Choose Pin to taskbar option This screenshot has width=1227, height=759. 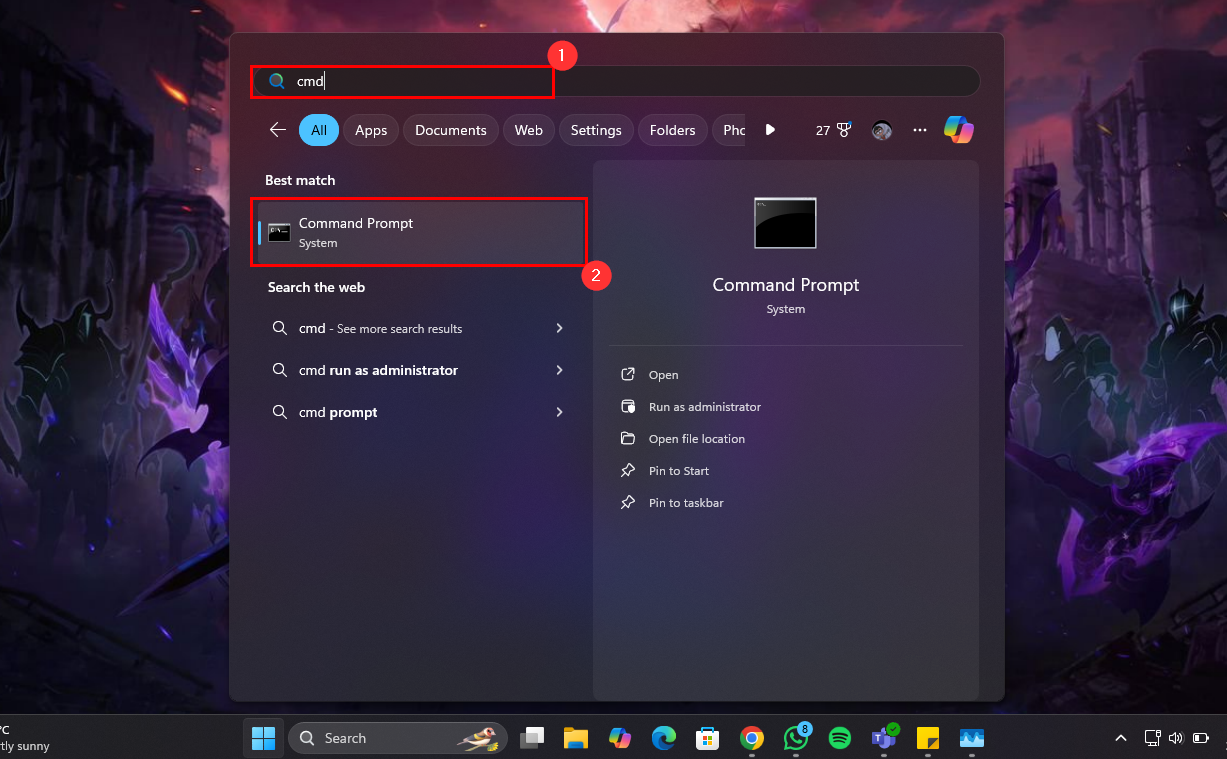671,503
